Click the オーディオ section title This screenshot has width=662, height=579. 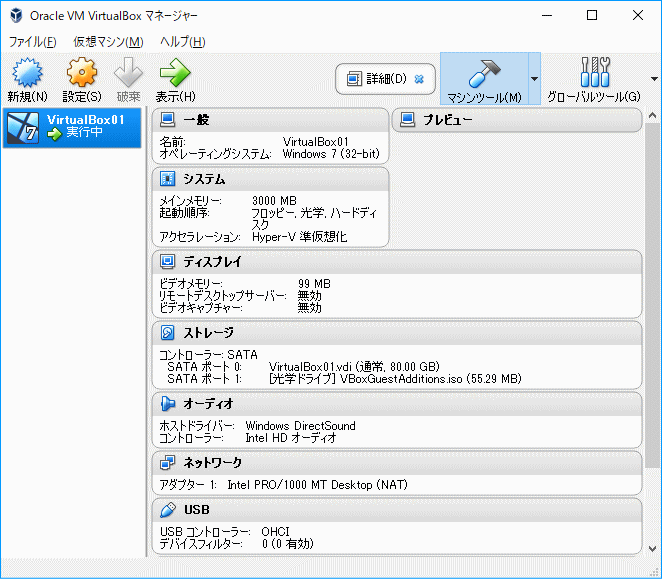pos(209,404)
